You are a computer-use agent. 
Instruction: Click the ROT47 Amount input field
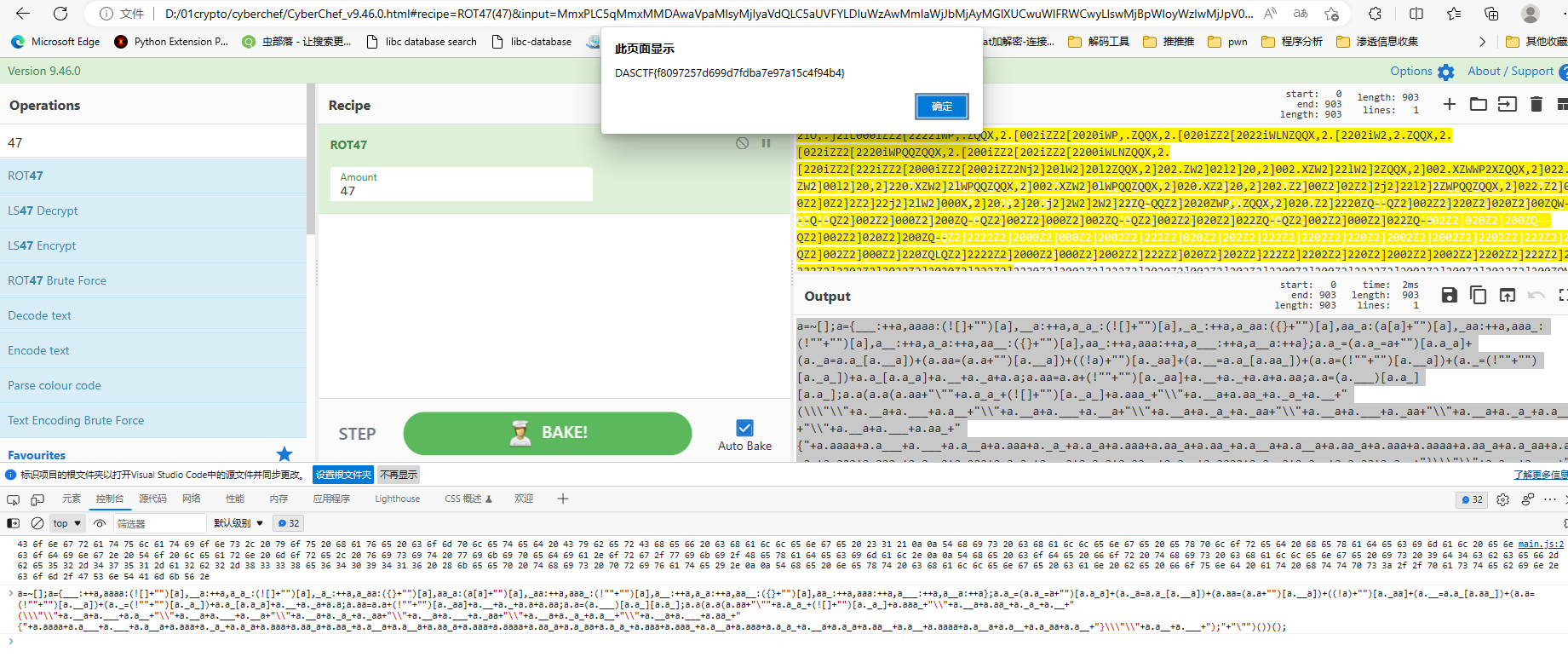click(462, 184)
